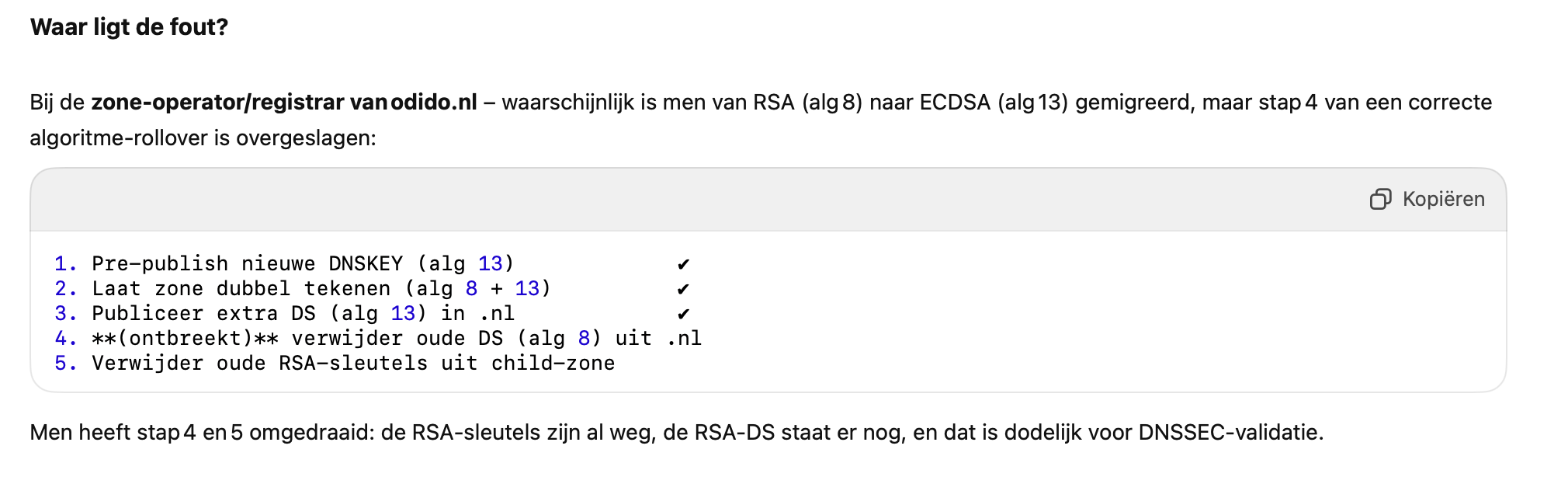Click the paragraph starting 'Men heeft stap 4 en 5'
Image resolution: width=1568 pixels, height=477 pixels.
tap(677, 433)
